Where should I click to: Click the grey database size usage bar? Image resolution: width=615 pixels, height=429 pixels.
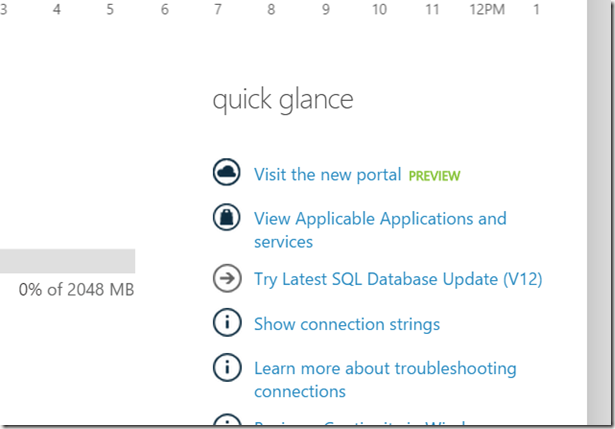(67, 261)
